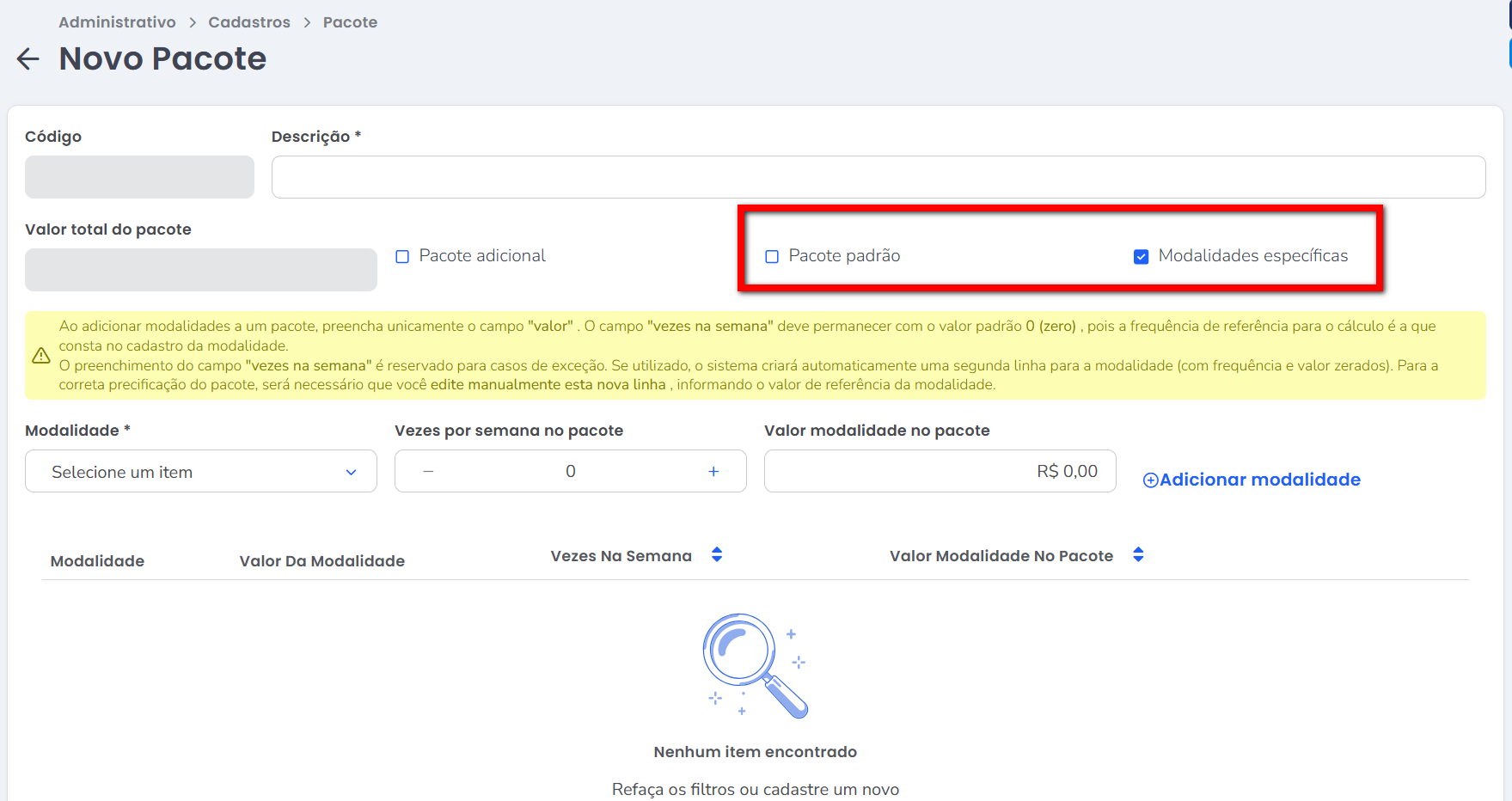The image size is (1512, 801).
Task: Click the plus icon in Adicionar modalidade
Action: pos(1150,480)
